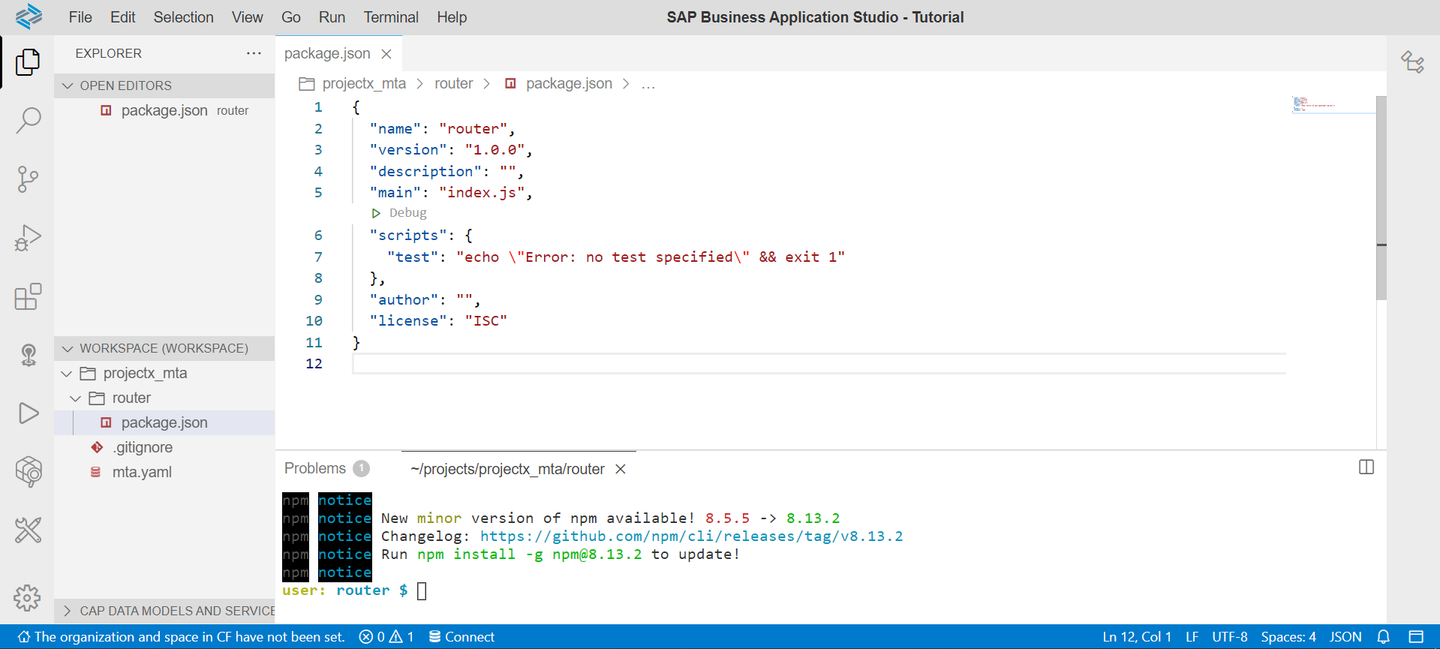
Task: Place cursor on empty line 12
Action: [x=819, y=364]
